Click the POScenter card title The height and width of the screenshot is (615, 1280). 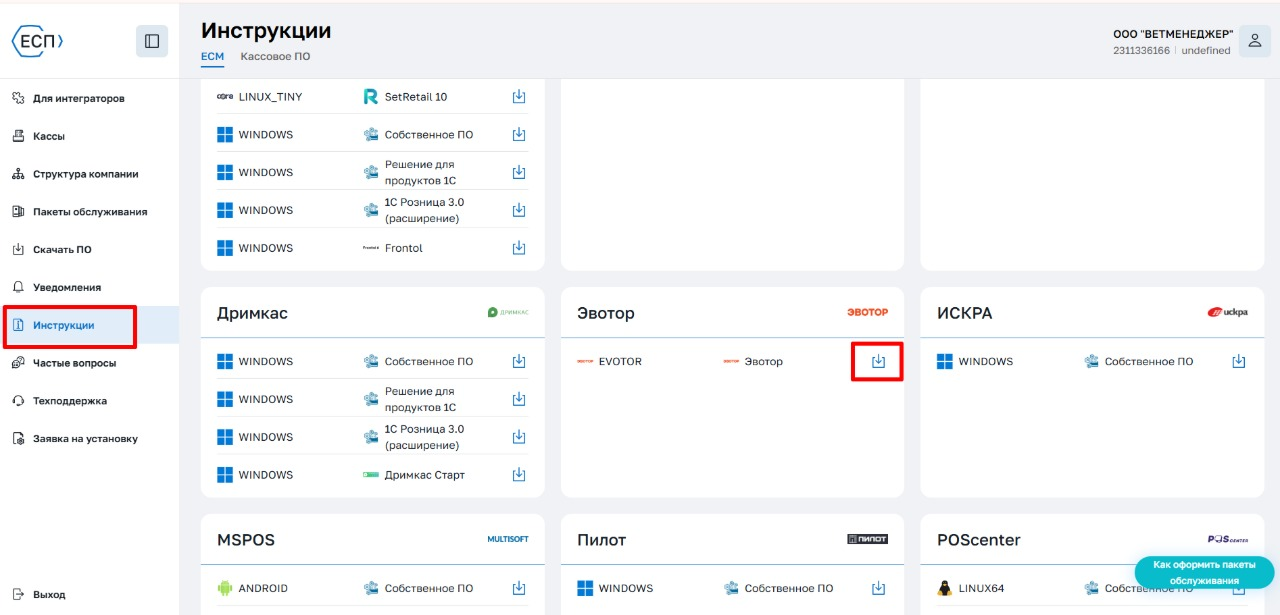[x=979, y=540]
